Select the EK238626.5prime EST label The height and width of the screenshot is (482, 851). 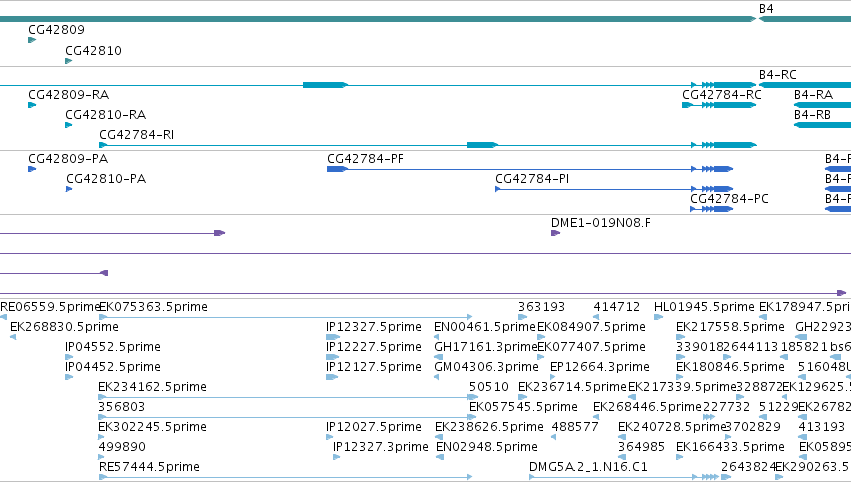[489, 427]
